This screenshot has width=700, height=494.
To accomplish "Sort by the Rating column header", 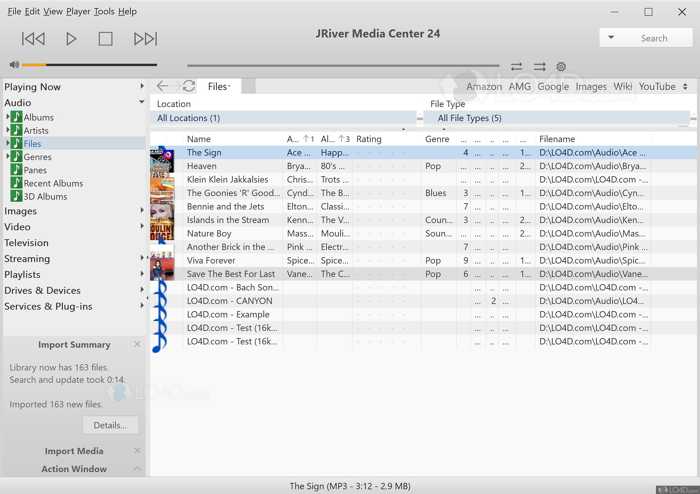I will pyautogui.click(x=369, y=139).
